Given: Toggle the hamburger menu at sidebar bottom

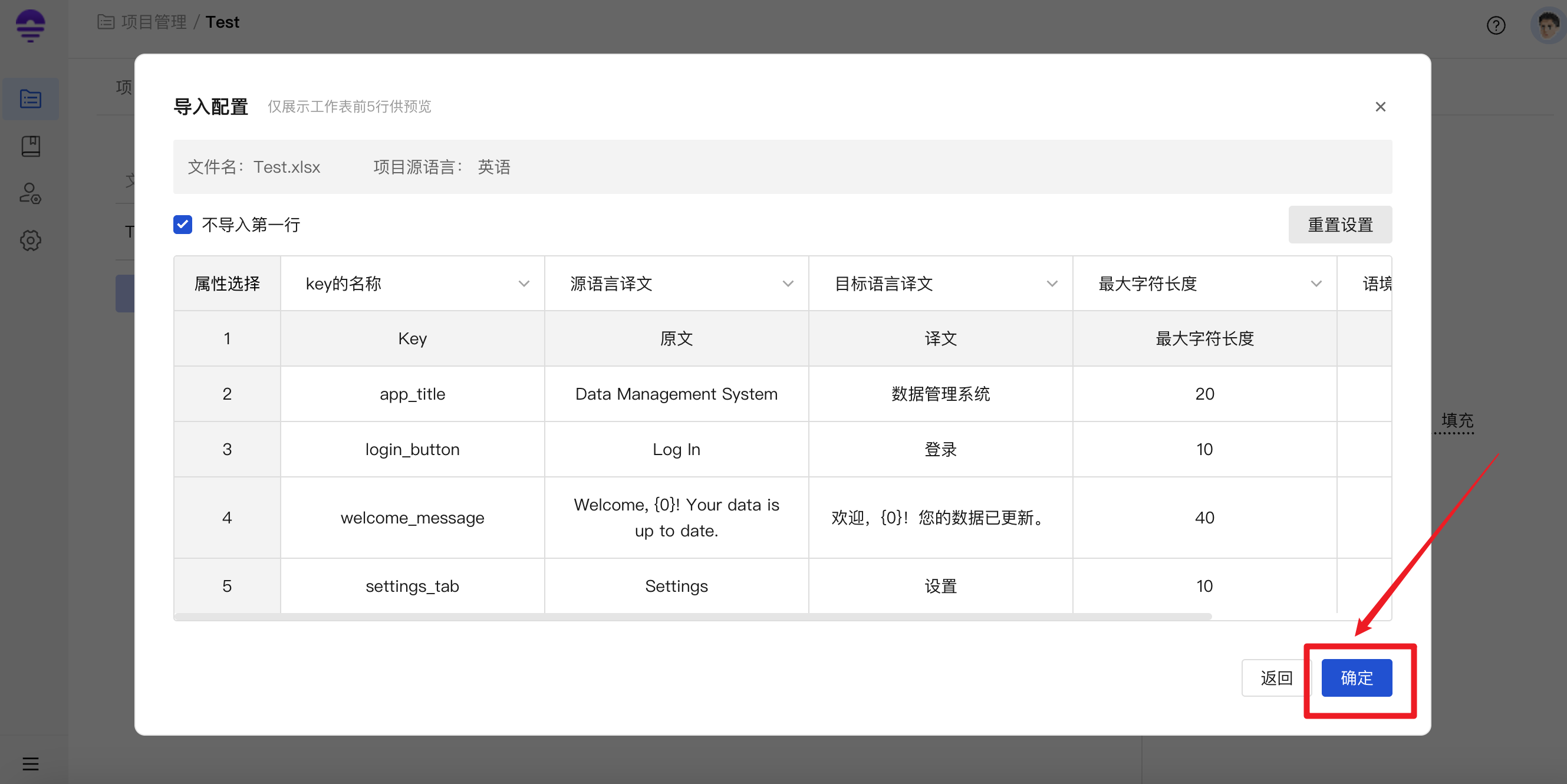Looking at the screenshot, I should click(x=31, y=763).
